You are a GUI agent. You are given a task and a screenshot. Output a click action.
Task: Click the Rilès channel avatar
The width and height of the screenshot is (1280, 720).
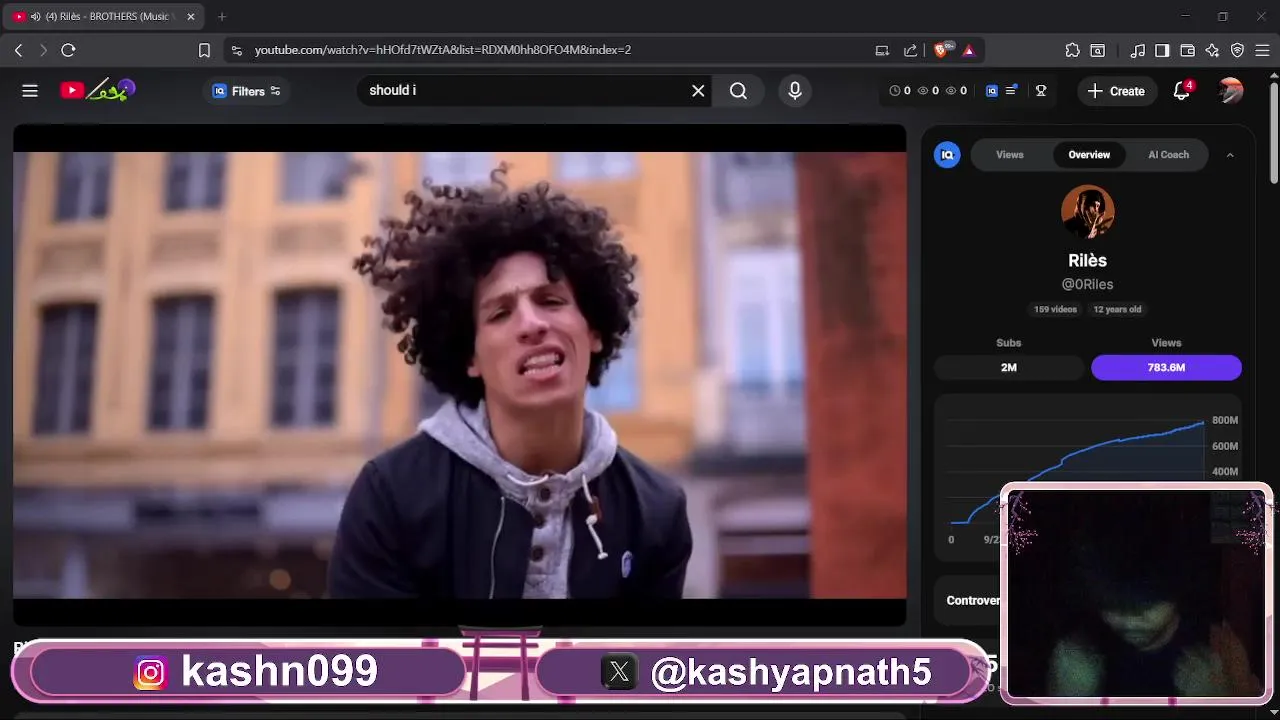coord(1088,211)
